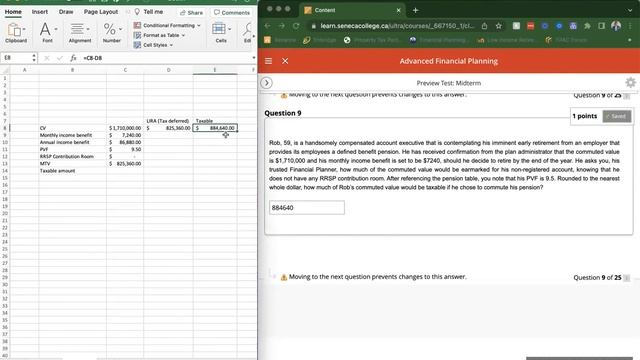Viewport: 640px width, 360px height.
Task: Expand the test side panel chevron
Action: [x=266, y=83]
